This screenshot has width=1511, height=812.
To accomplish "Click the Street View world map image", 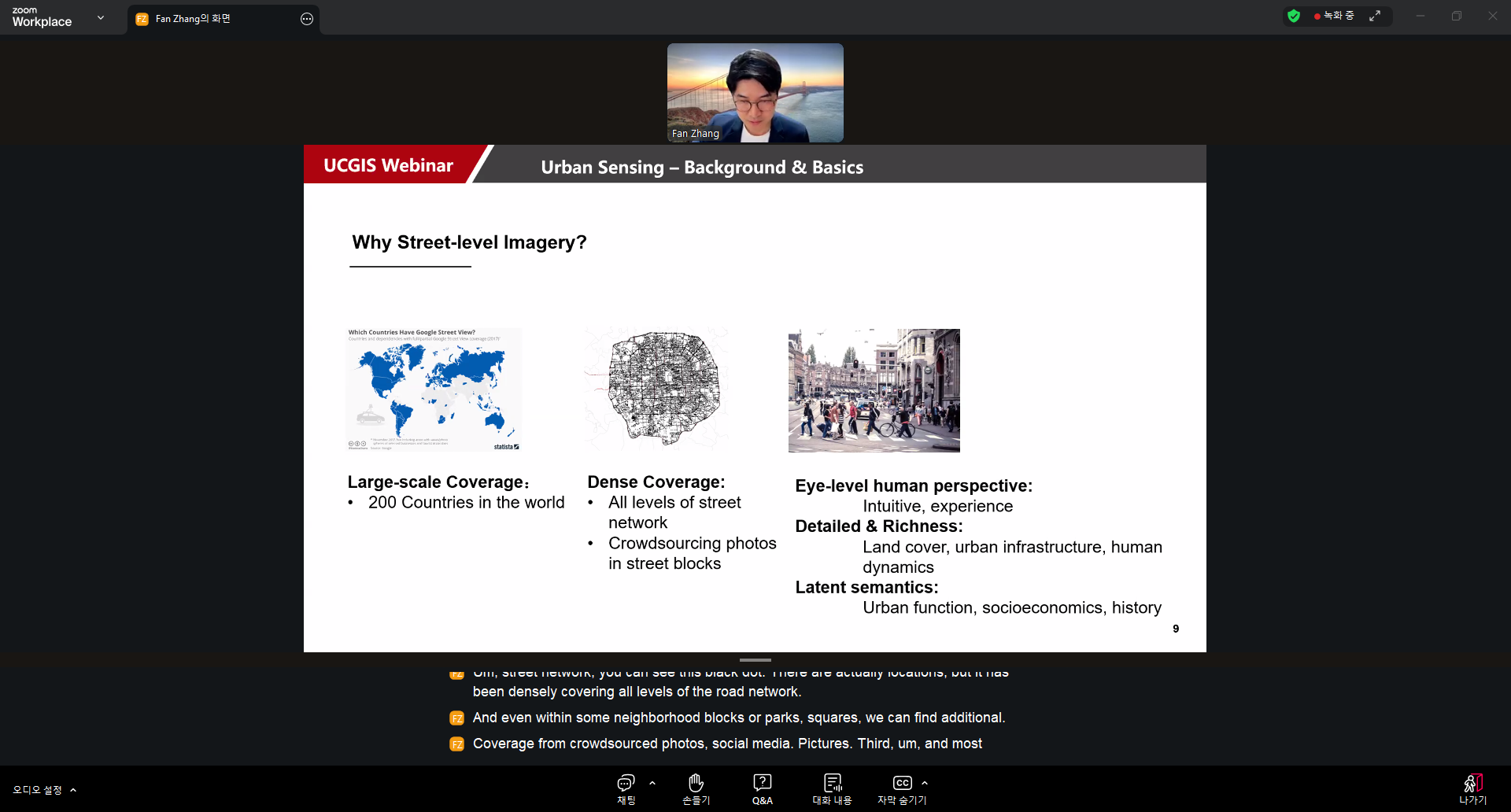I will point(434,389).
